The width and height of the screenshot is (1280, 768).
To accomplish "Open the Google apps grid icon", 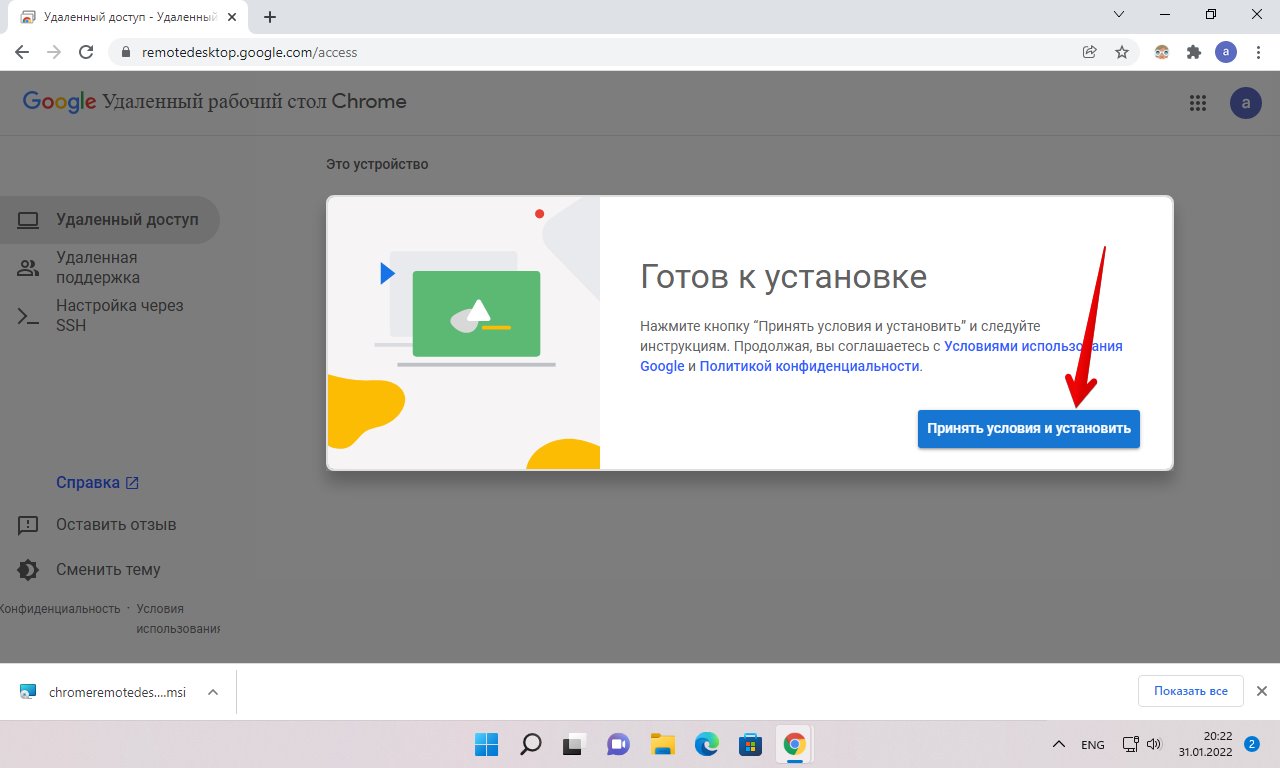I will (1198, 103).
